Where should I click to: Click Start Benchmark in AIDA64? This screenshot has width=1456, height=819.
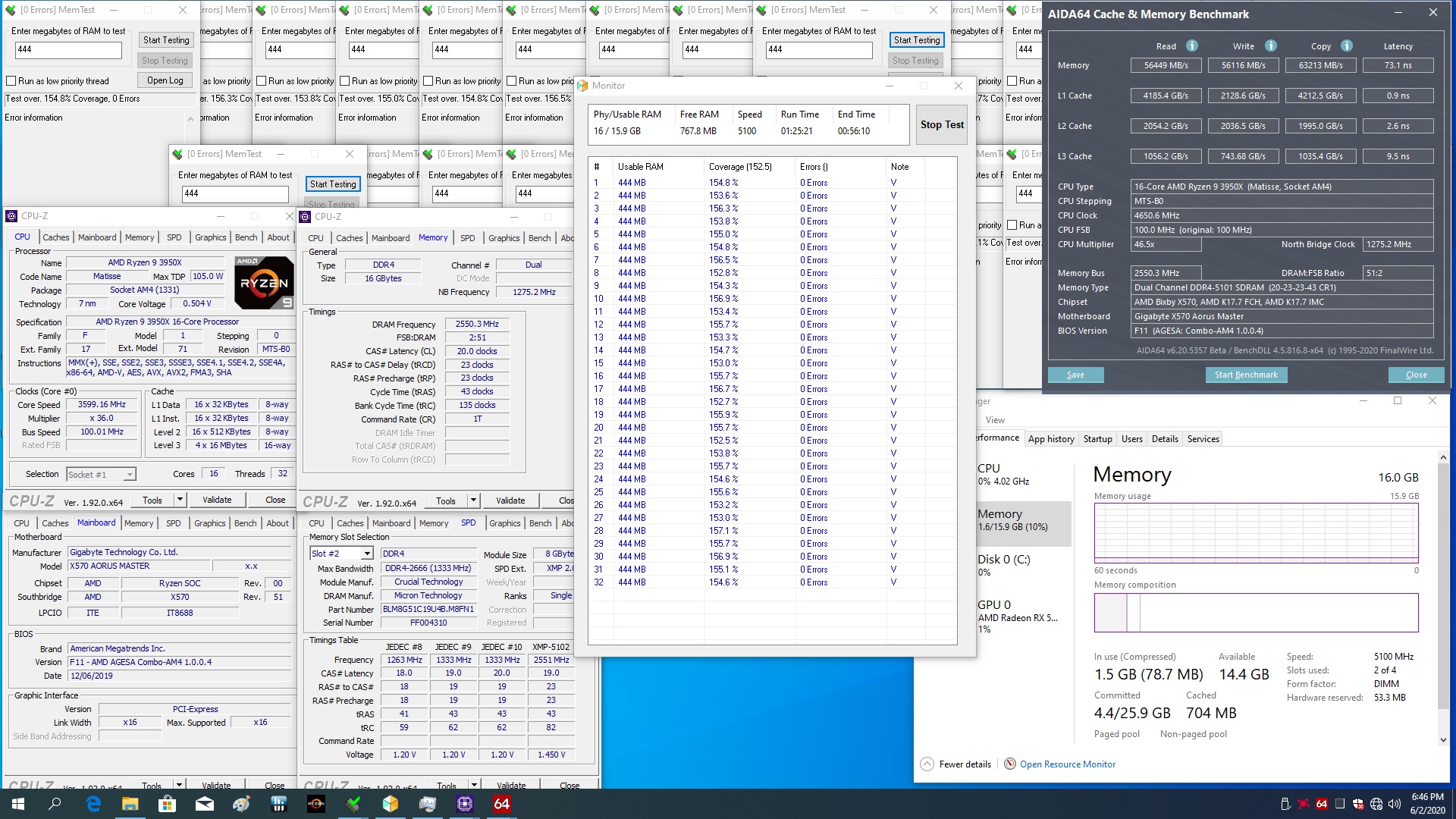(1245, 375)
